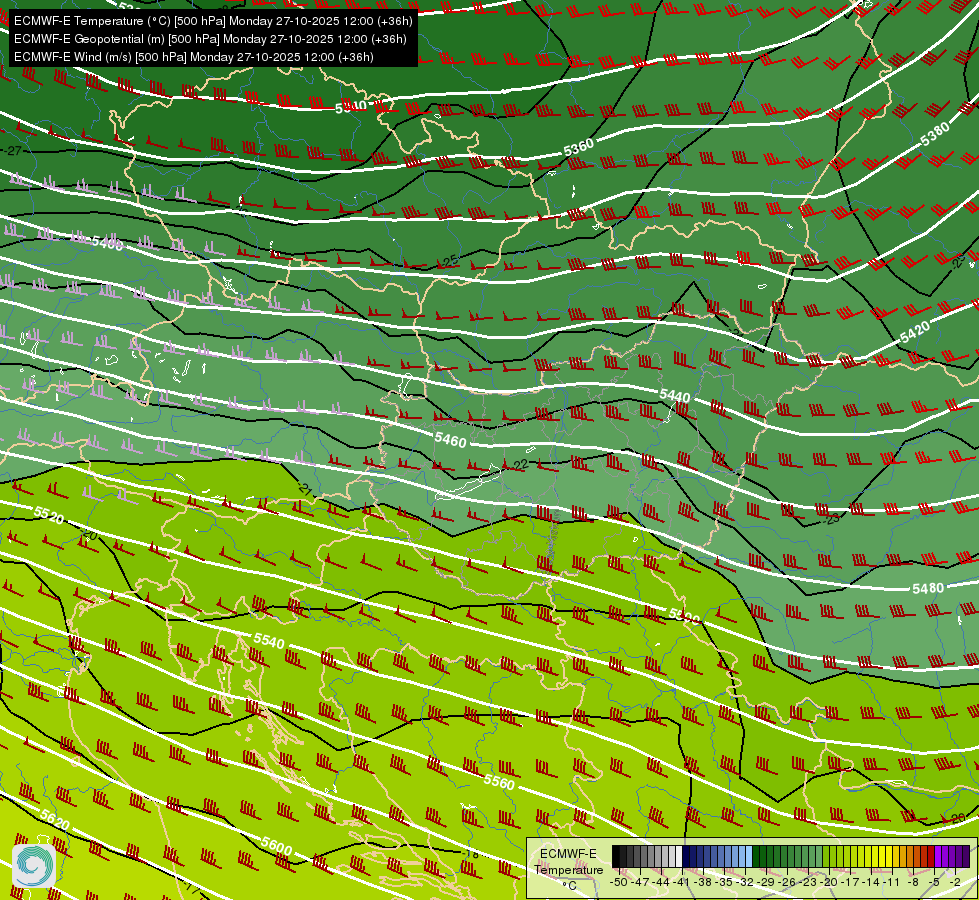This screenshot has height=900, width=979.
Task: Pick the pure black swatch in the colorbar
Action: click(616, 856)
